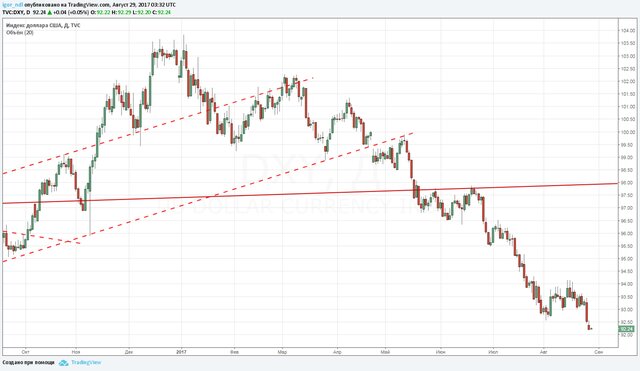Click the '2017' year label on time axis
The image size is (640, 371).
[182, 351]
